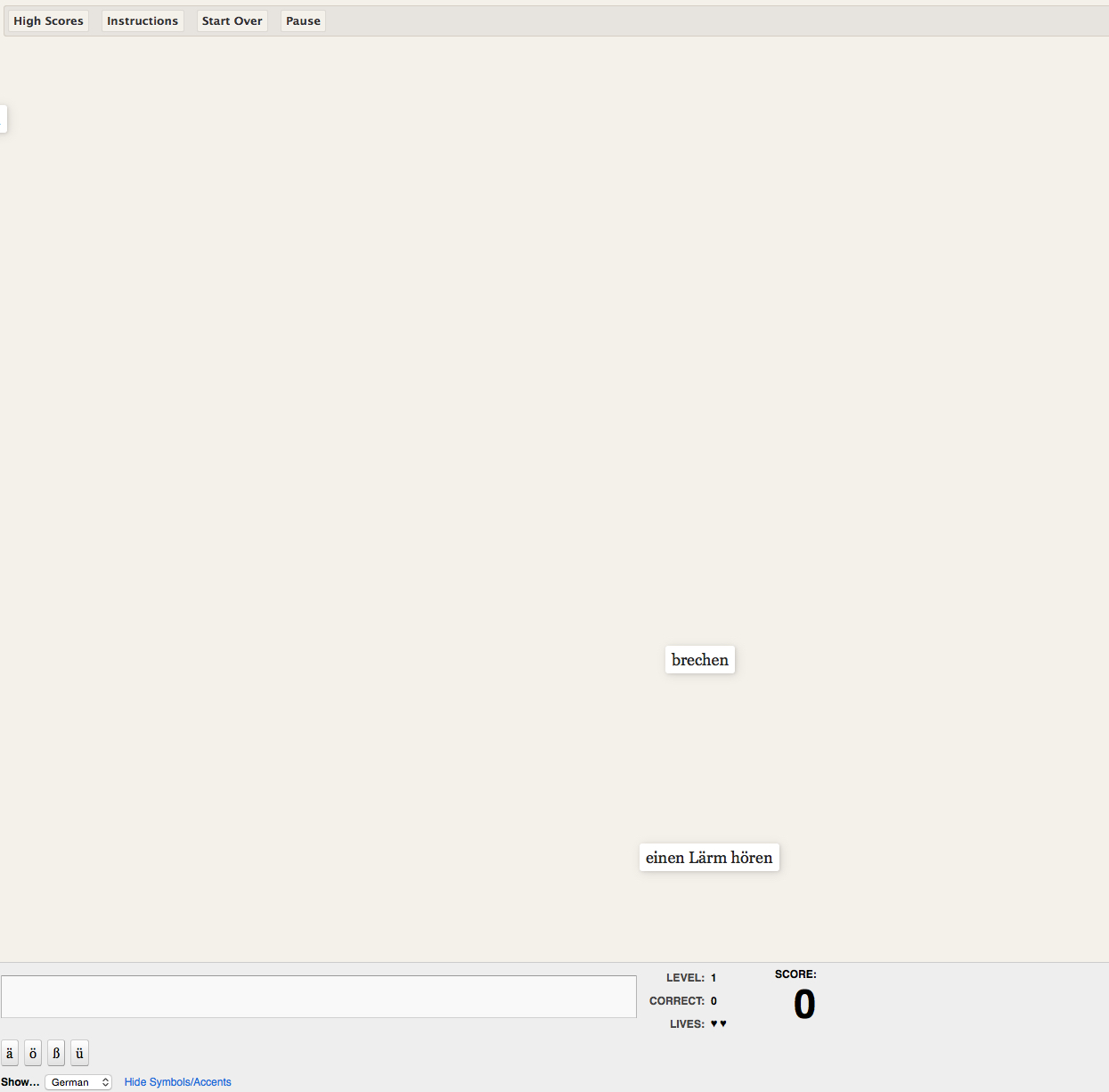
Task: Click the LEVEL indicator value
Action: [x=714, y=978]
